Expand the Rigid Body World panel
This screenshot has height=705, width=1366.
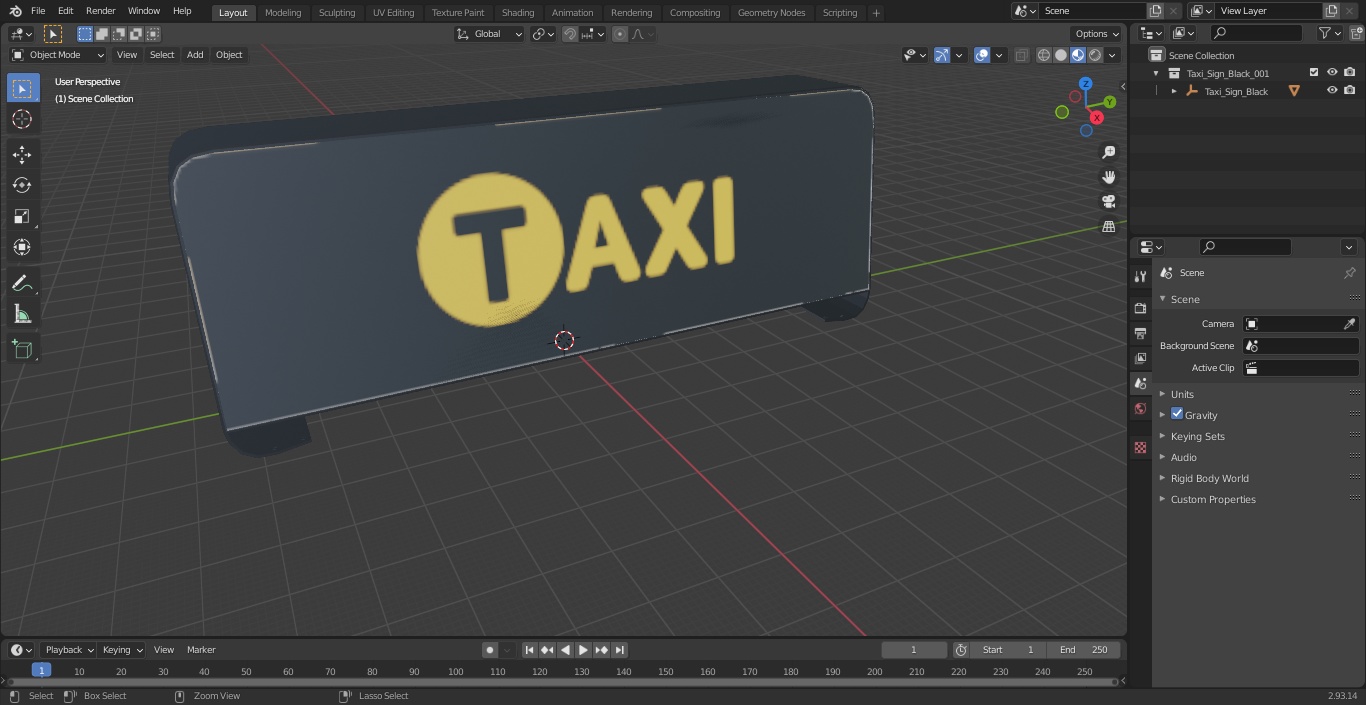(1209, 478)
